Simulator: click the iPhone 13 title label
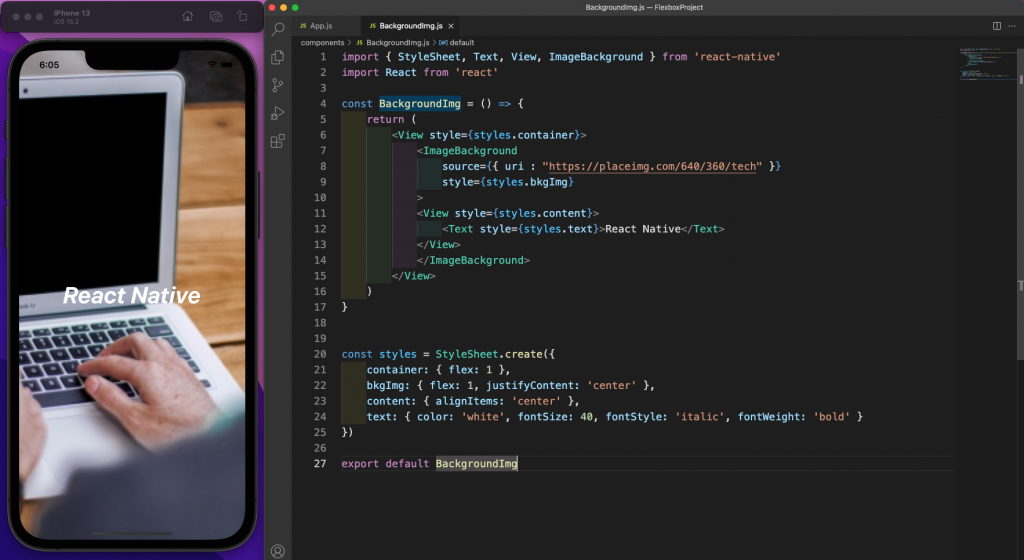1024x560 pixels. coord(72,13)
